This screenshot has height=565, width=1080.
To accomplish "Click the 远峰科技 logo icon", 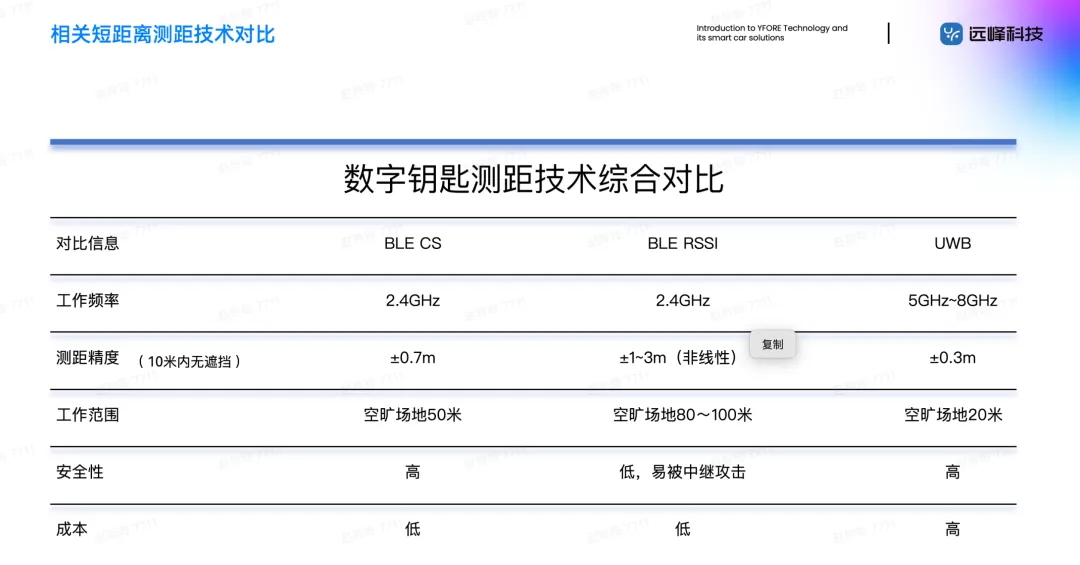I will 951,34.
